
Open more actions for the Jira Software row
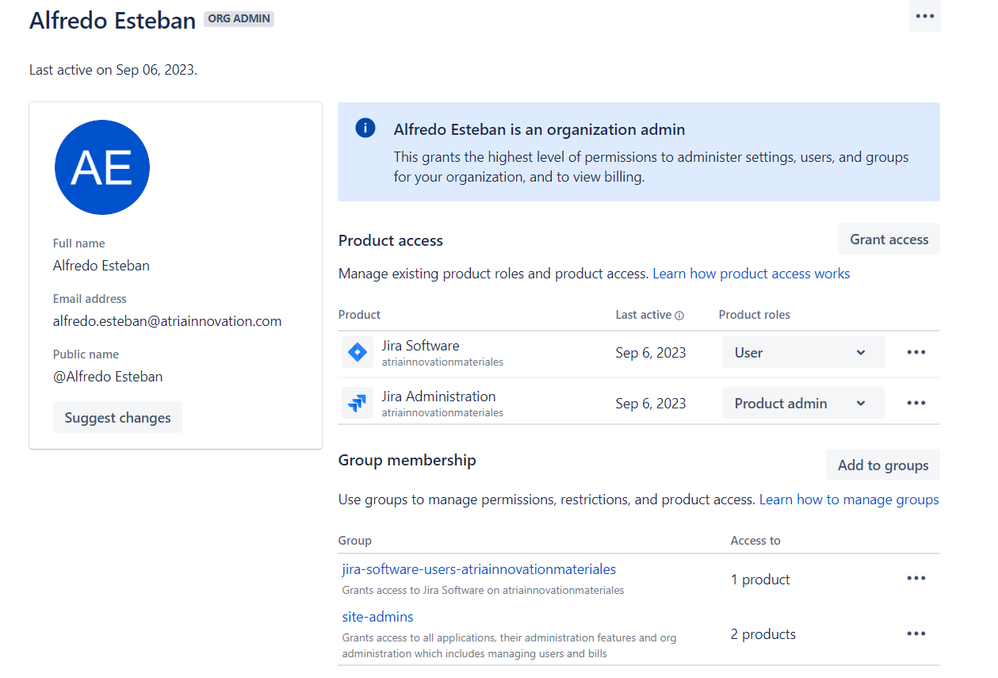(916, 352)
